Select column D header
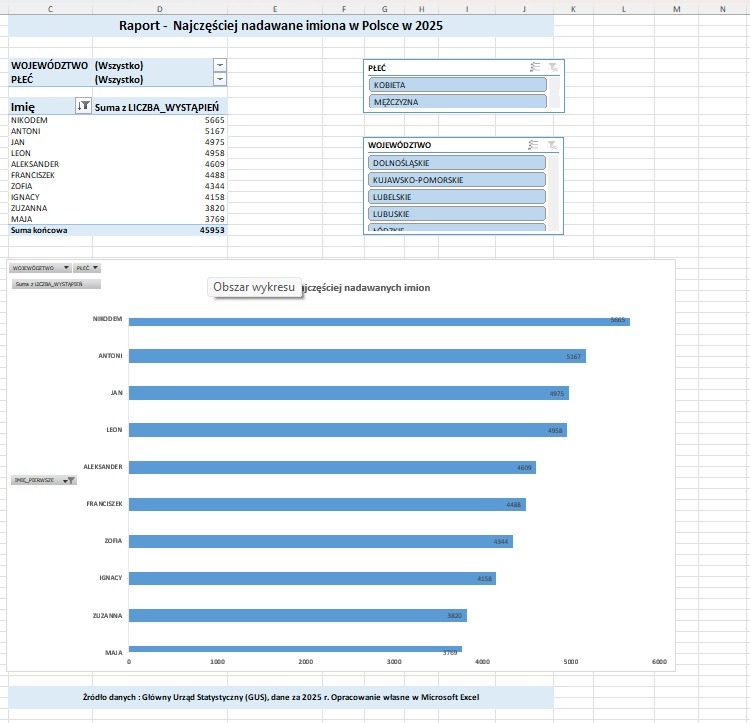Screen dimensions: 750x723 coord(160,9)
